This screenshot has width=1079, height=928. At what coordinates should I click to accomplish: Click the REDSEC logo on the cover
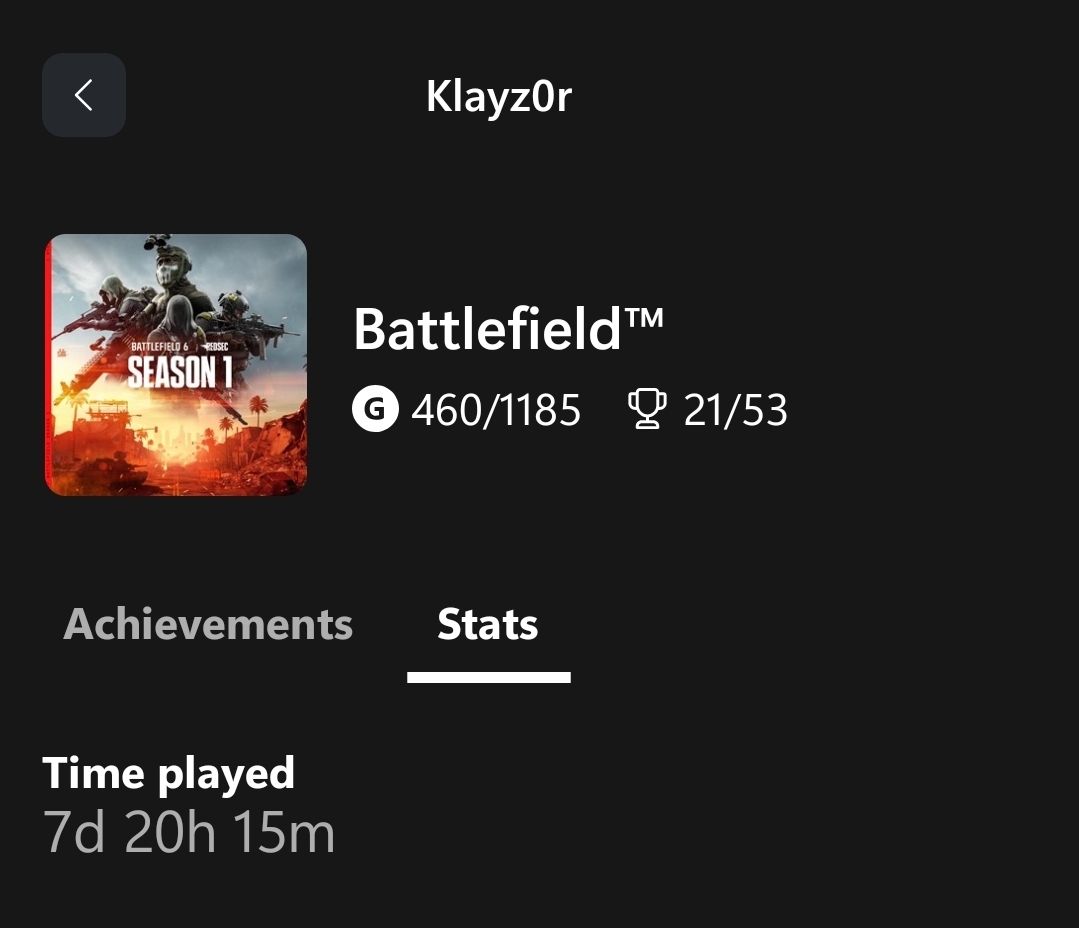click(x=218, y=346)
